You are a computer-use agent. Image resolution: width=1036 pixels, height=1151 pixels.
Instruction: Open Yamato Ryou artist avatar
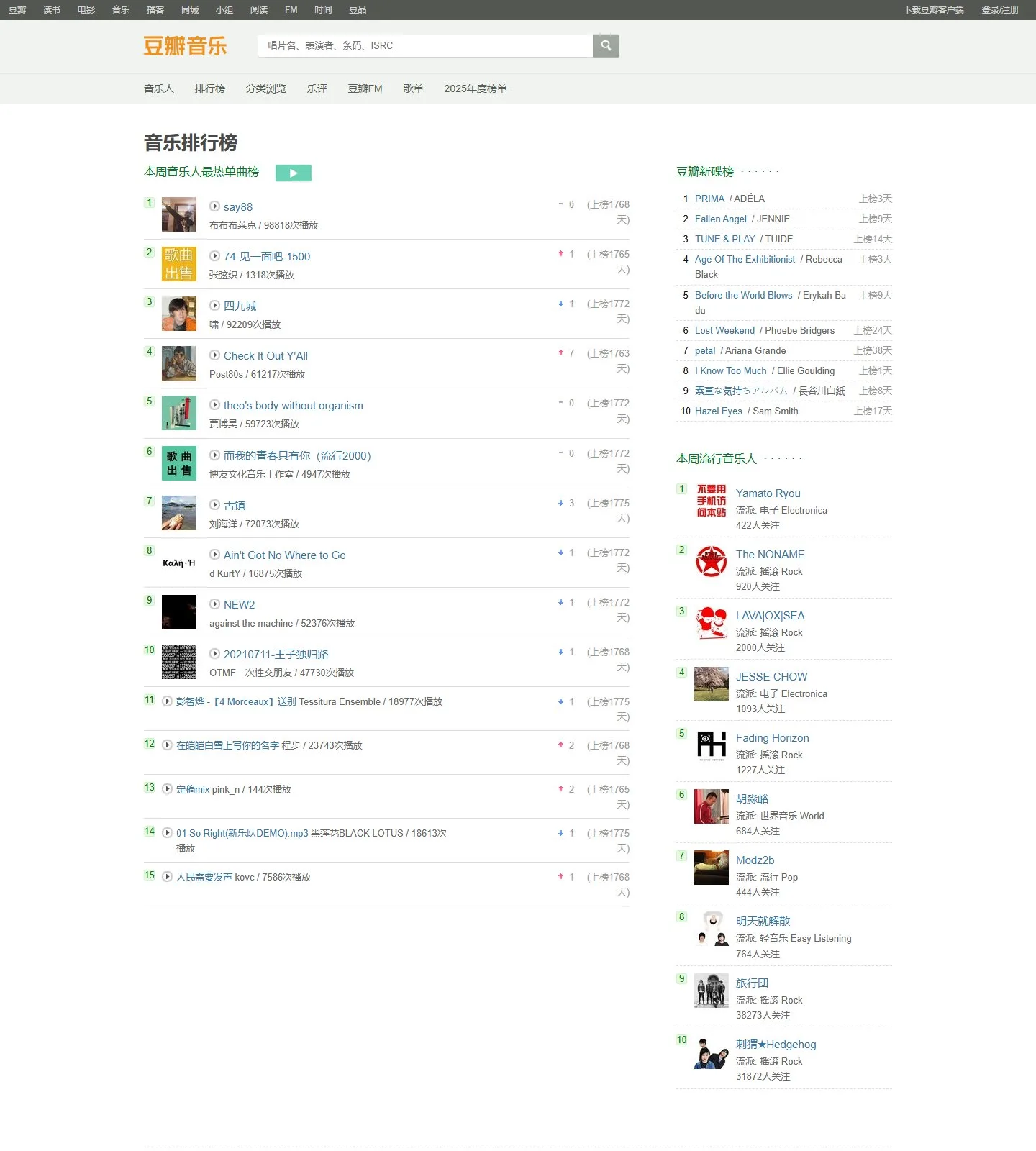[x=712, y=501]
